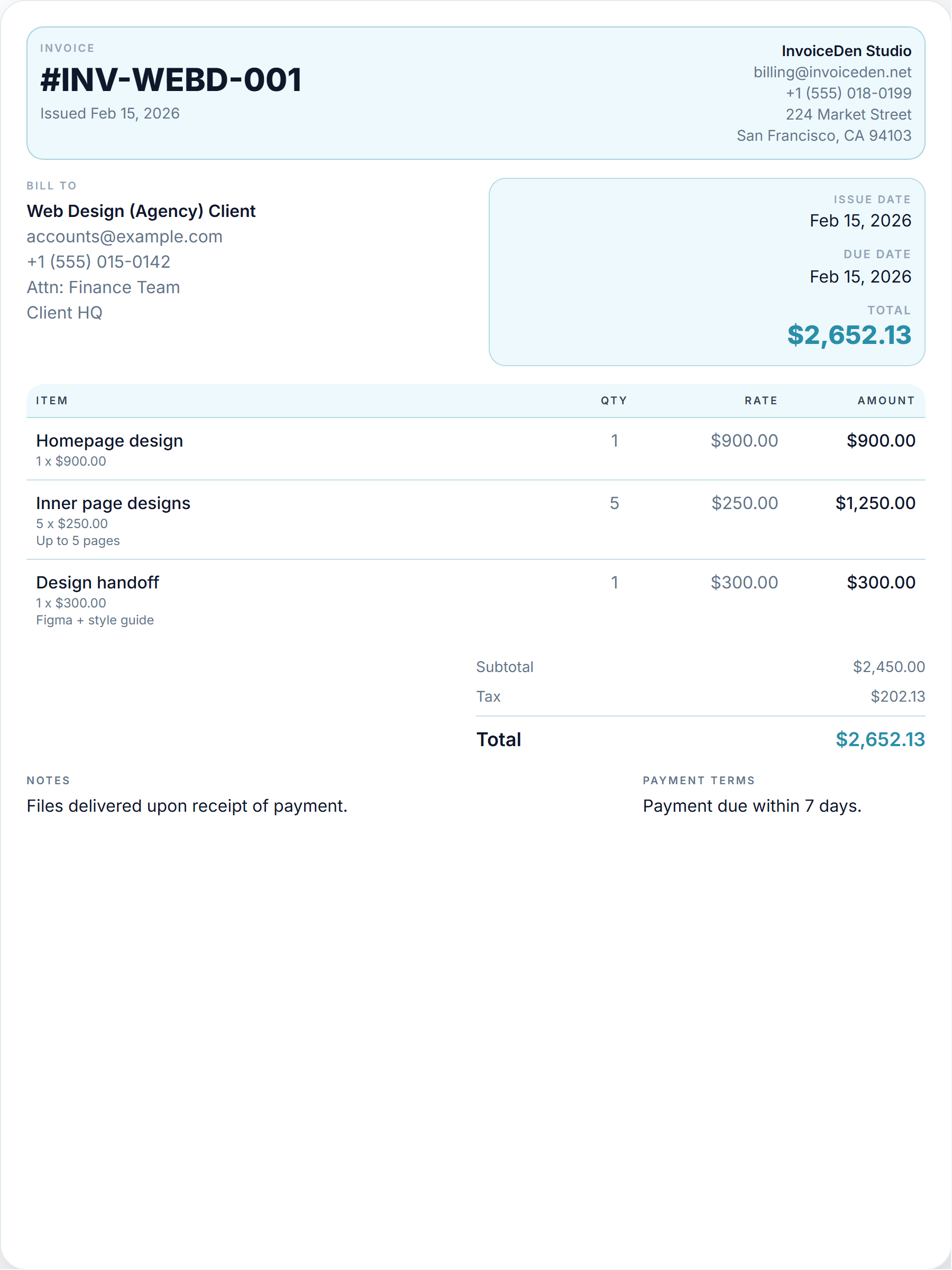Click client phone +1 (555) 015-0142

[99, 262]
